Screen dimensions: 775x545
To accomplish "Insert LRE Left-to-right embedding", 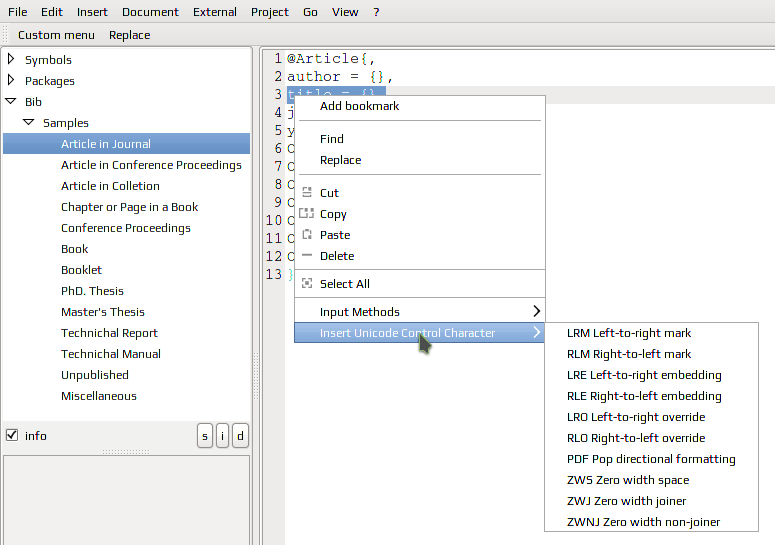I will point(651,375).
